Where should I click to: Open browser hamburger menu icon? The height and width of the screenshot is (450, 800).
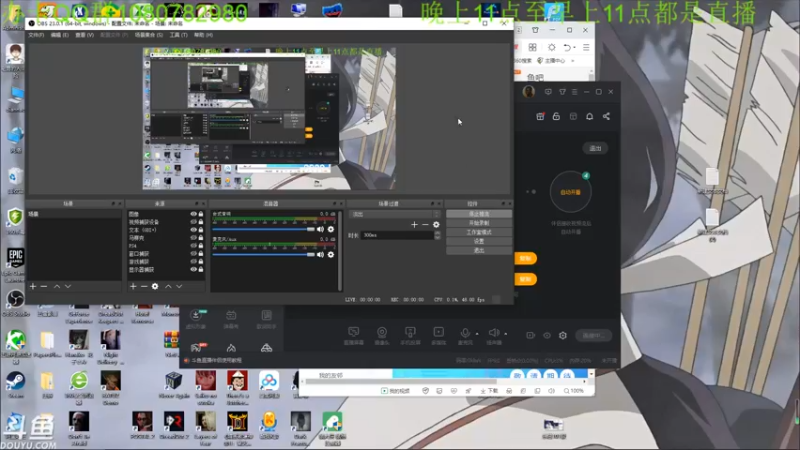[x=586, y=47]
